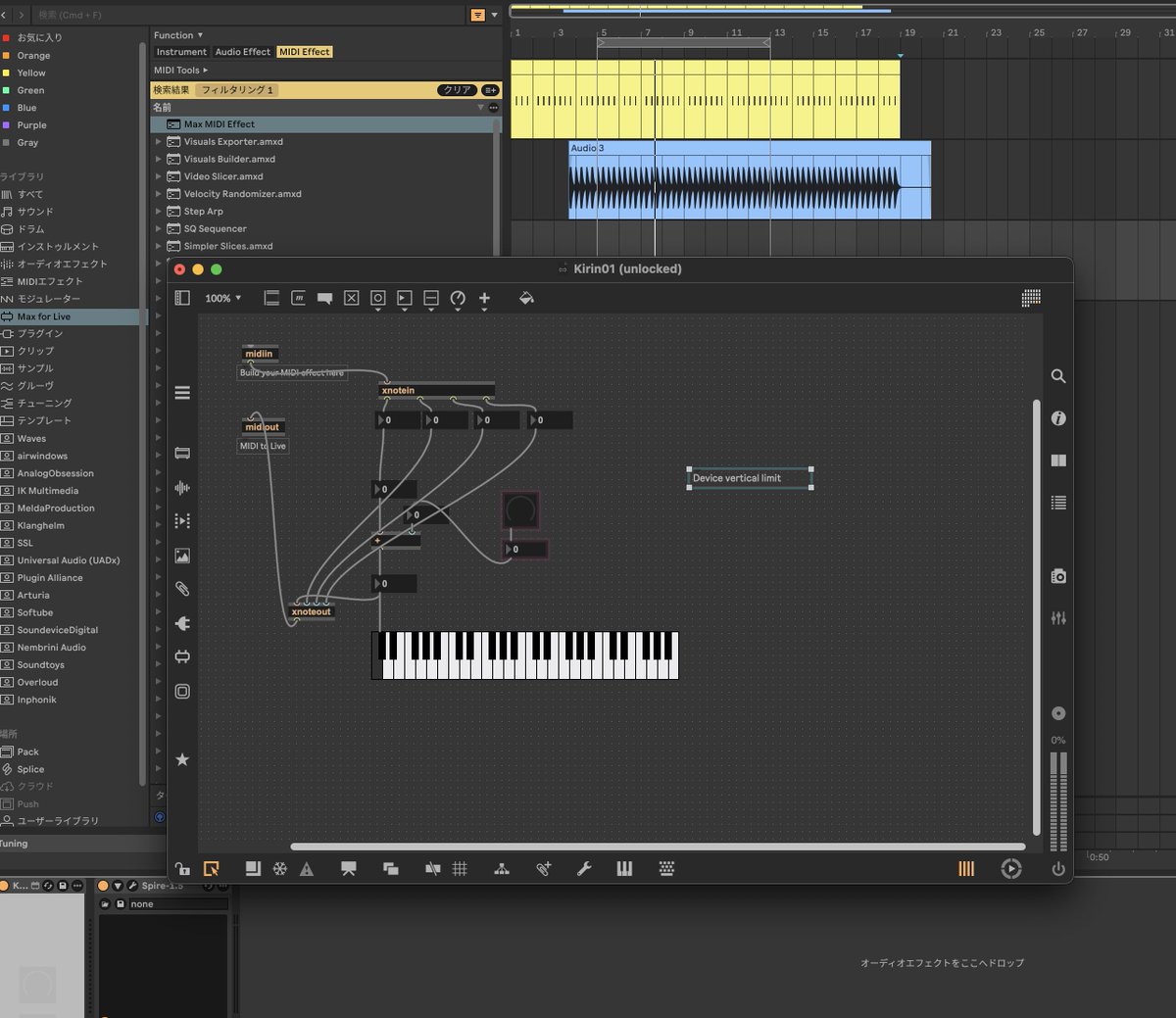Open the reference book icon in right sidebar
Image resolution: width=1176 pixels, height=1018 pixels.
[x=1058, y=461]
